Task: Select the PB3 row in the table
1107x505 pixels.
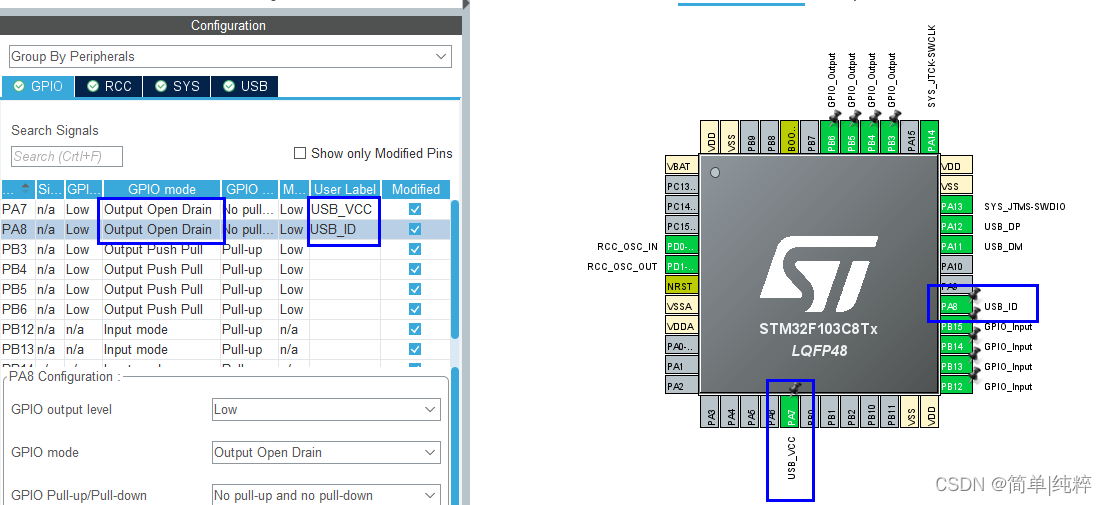Action: click(x=225, y=249)
